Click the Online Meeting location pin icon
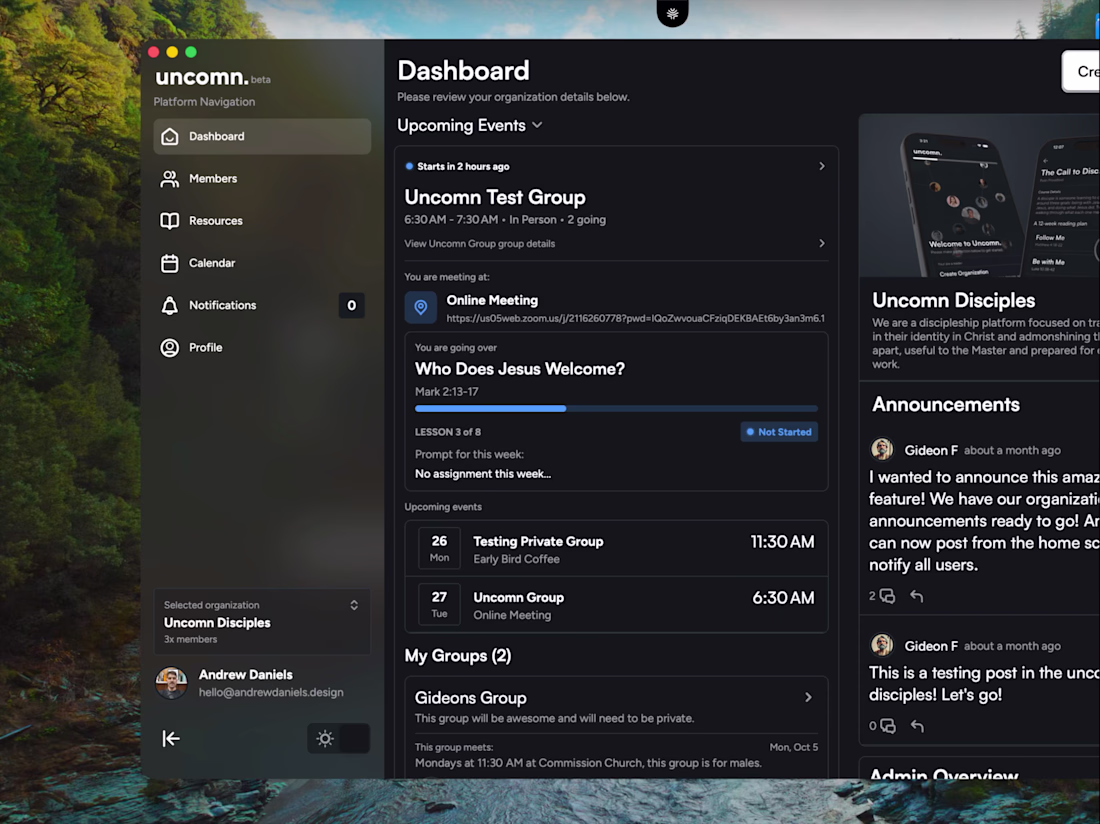The width and height of the screenshot is (1100, 824). 421,308
